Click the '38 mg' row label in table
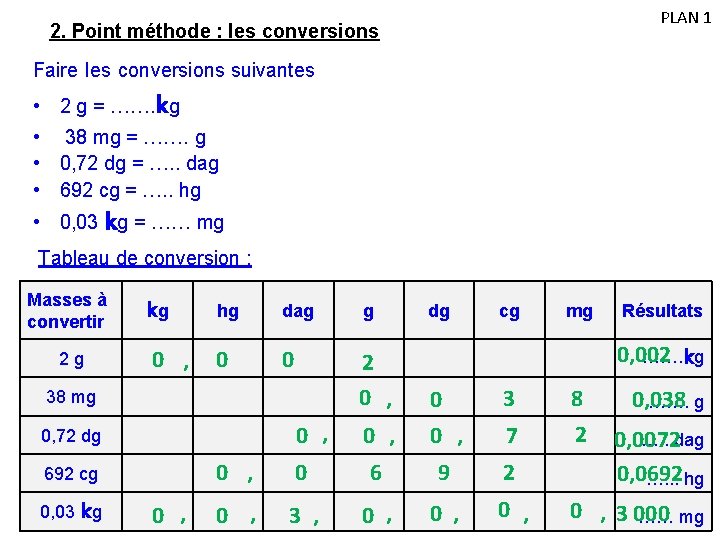 point(71,397)
